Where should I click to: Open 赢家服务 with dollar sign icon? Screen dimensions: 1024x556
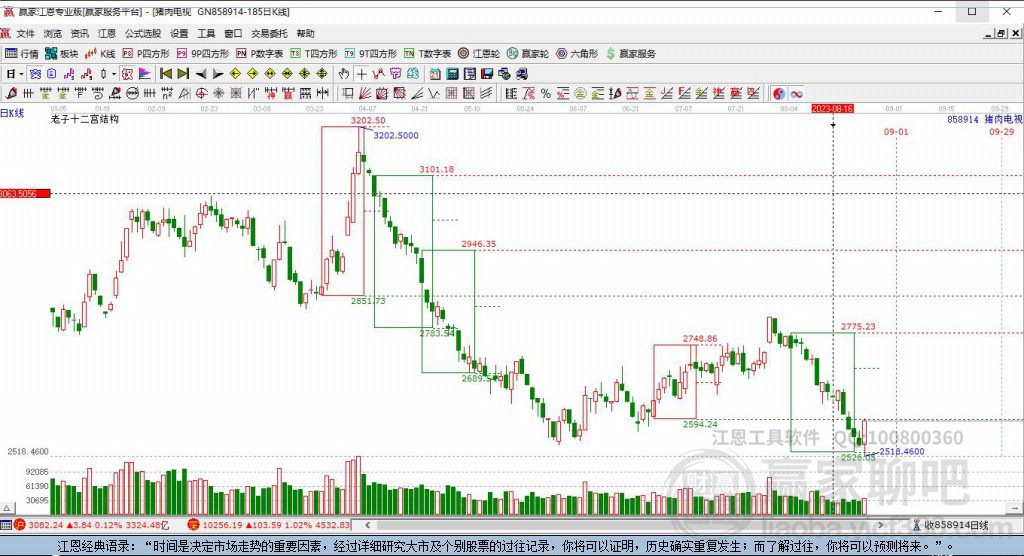click(x=630, y=54)
